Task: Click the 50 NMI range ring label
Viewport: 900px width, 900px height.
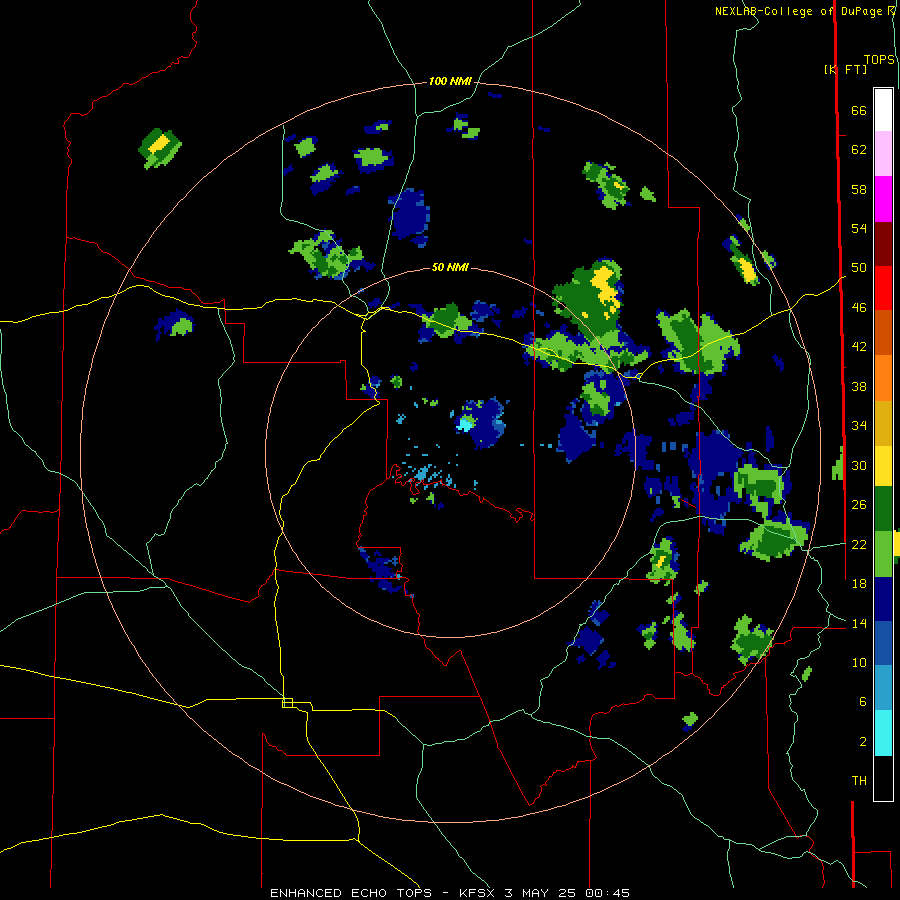Action: tap(450, 267)
